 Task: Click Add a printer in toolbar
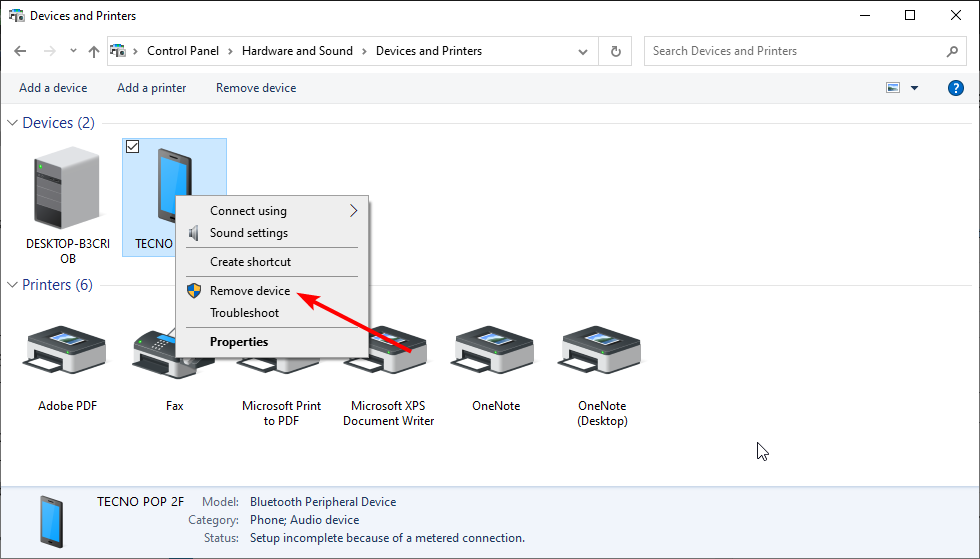click(x=151, y=88)
